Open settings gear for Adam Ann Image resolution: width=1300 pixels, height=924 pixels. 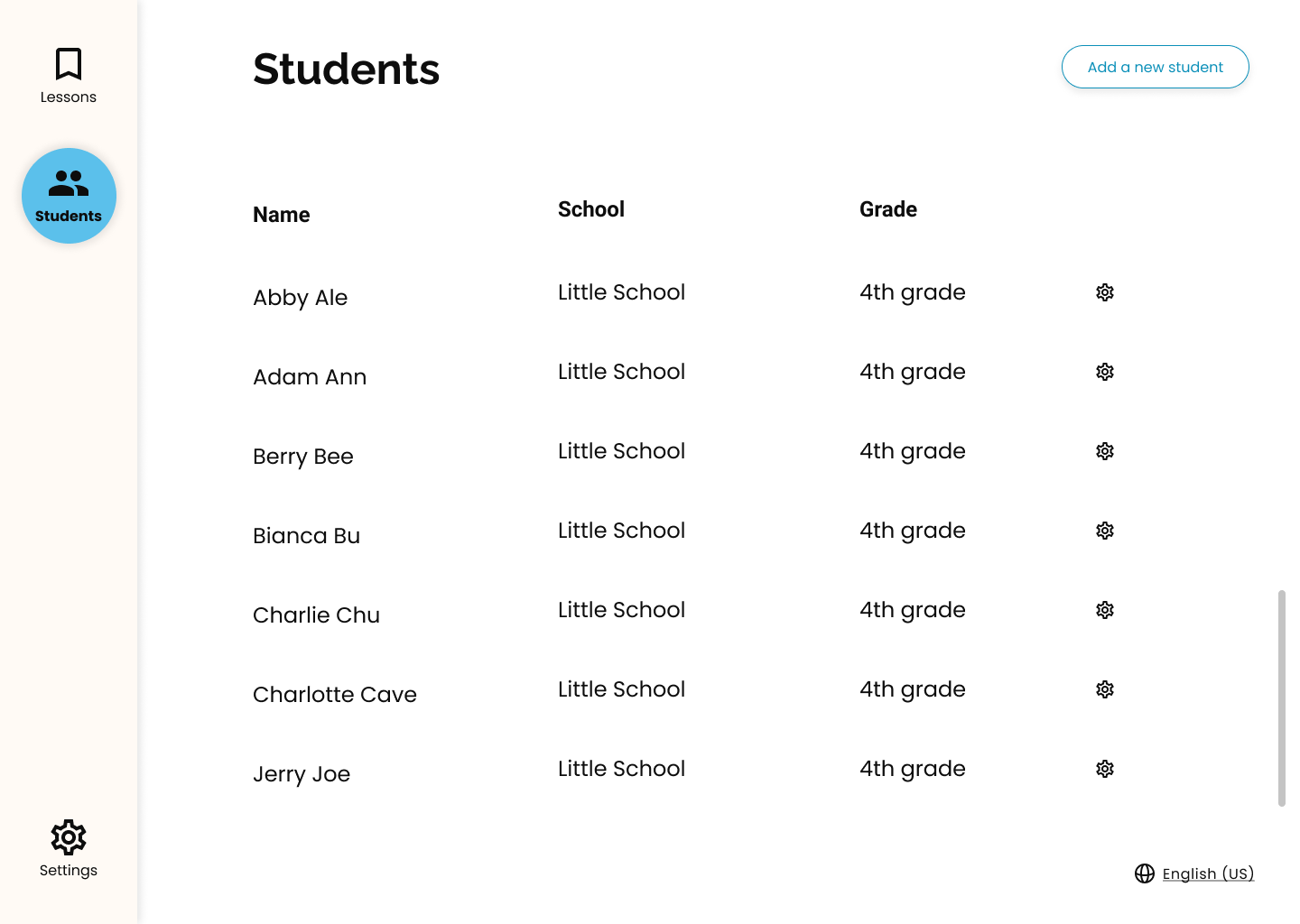1105,372
